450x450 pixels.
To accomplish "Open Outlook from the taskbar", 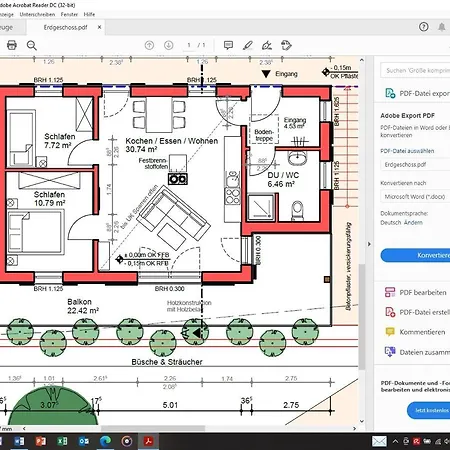I will tap(84, 441).
